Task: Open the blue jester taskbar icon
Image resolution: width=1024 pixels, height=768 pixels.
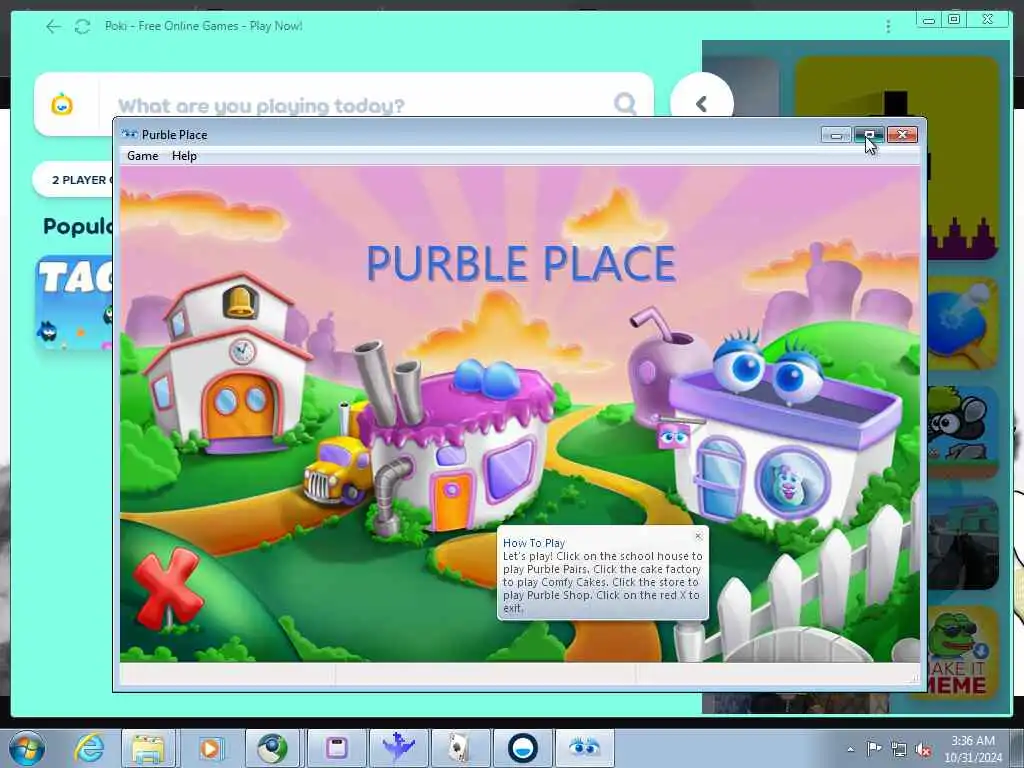Action: pyautogui.click(x=398, y=748)
